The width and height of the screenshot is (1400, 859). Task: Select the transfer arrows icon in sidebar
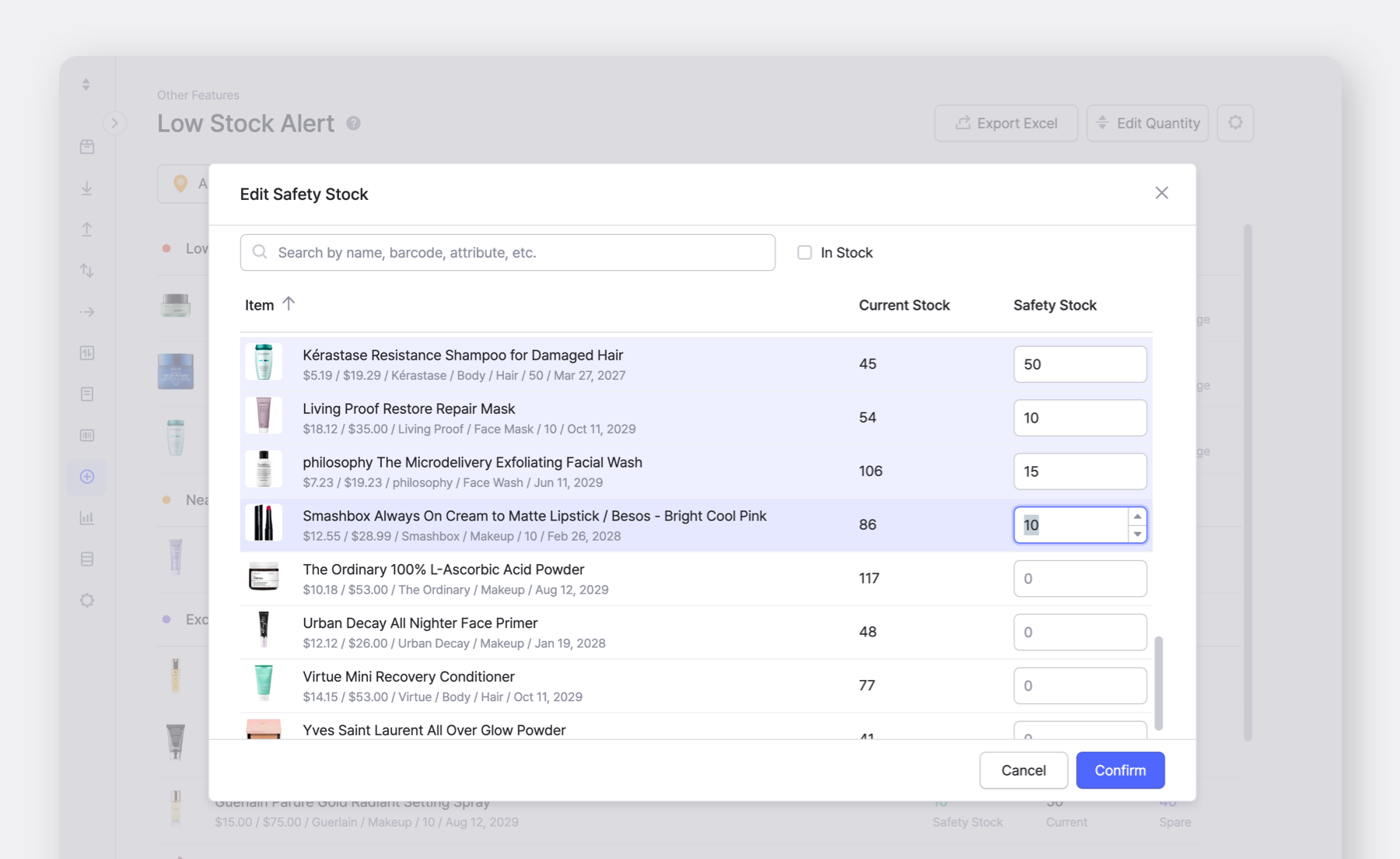(86, 271)
